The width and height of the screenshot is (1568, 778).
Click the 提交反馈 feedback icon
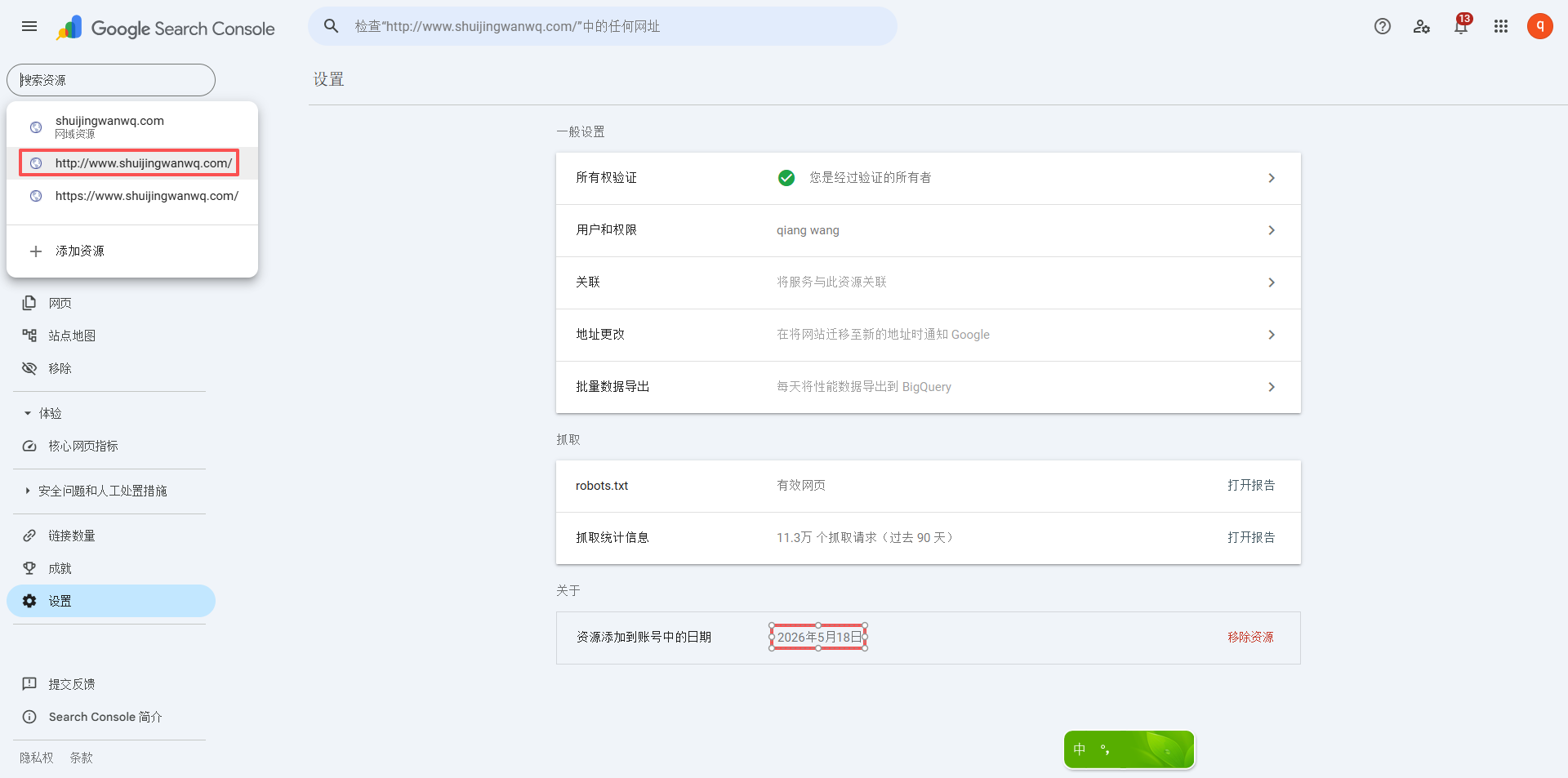(29, 684)
